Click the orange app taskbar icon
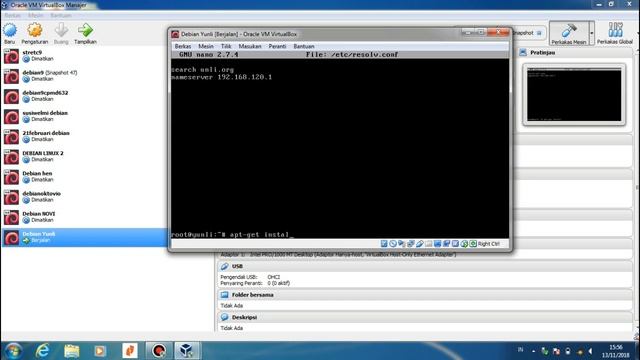 click(x=130, y=351)
